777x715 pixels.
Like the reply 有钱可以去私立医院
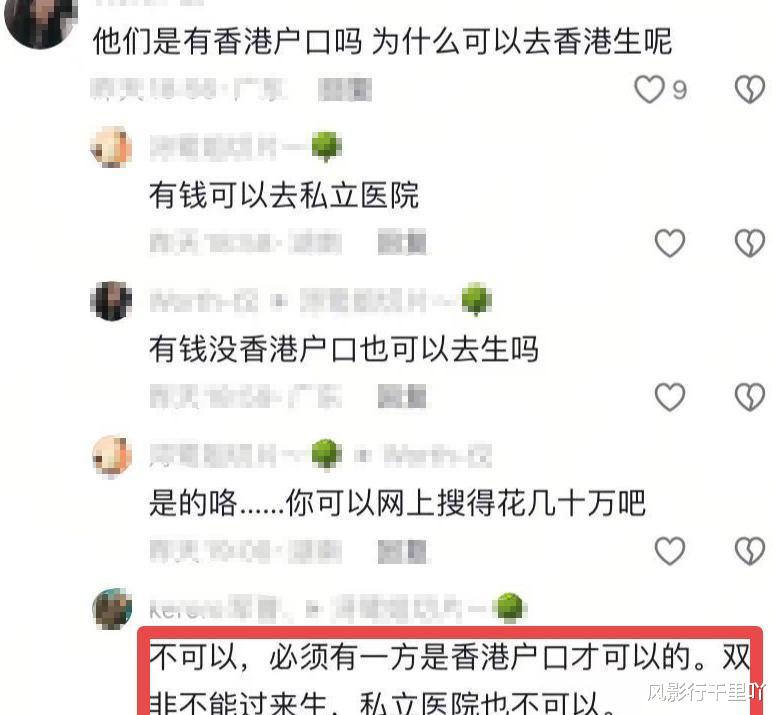click(x=670, y=243)
